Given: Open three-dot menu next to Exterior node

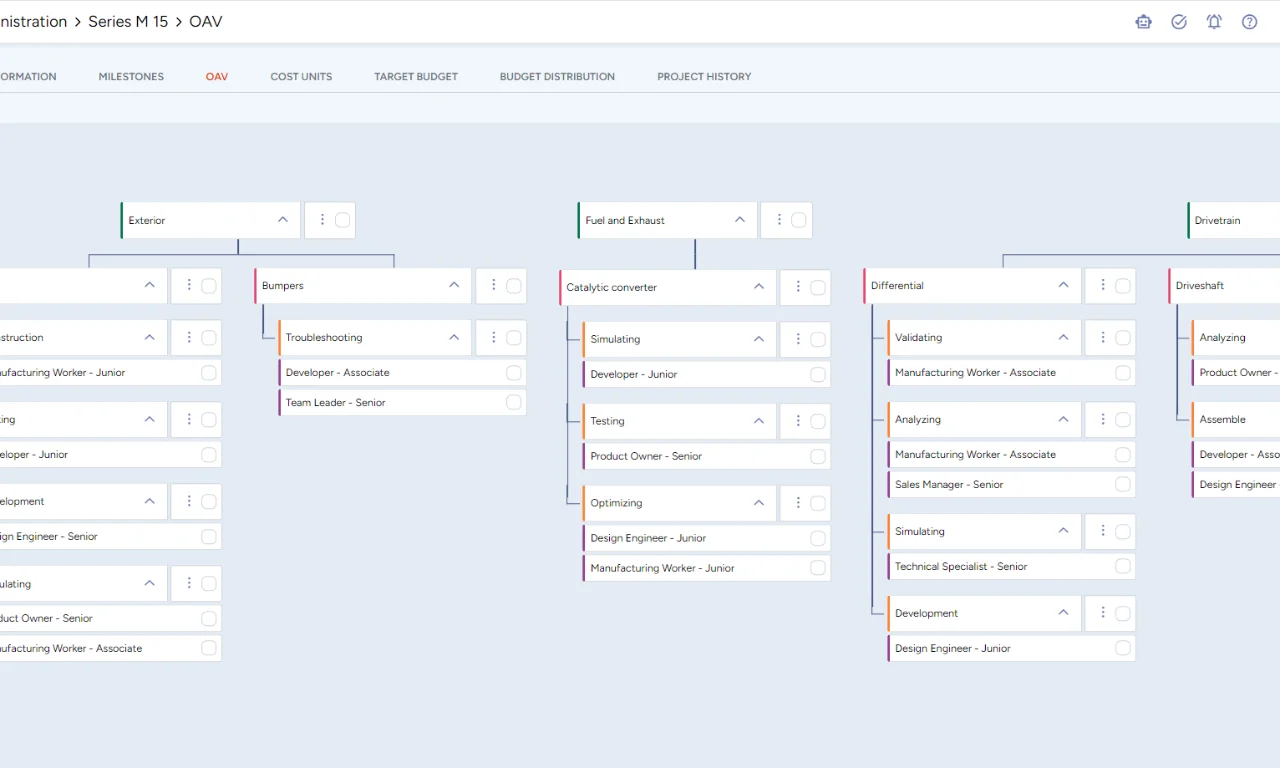Looking at the screenshot, I should [x=322, y=220].
